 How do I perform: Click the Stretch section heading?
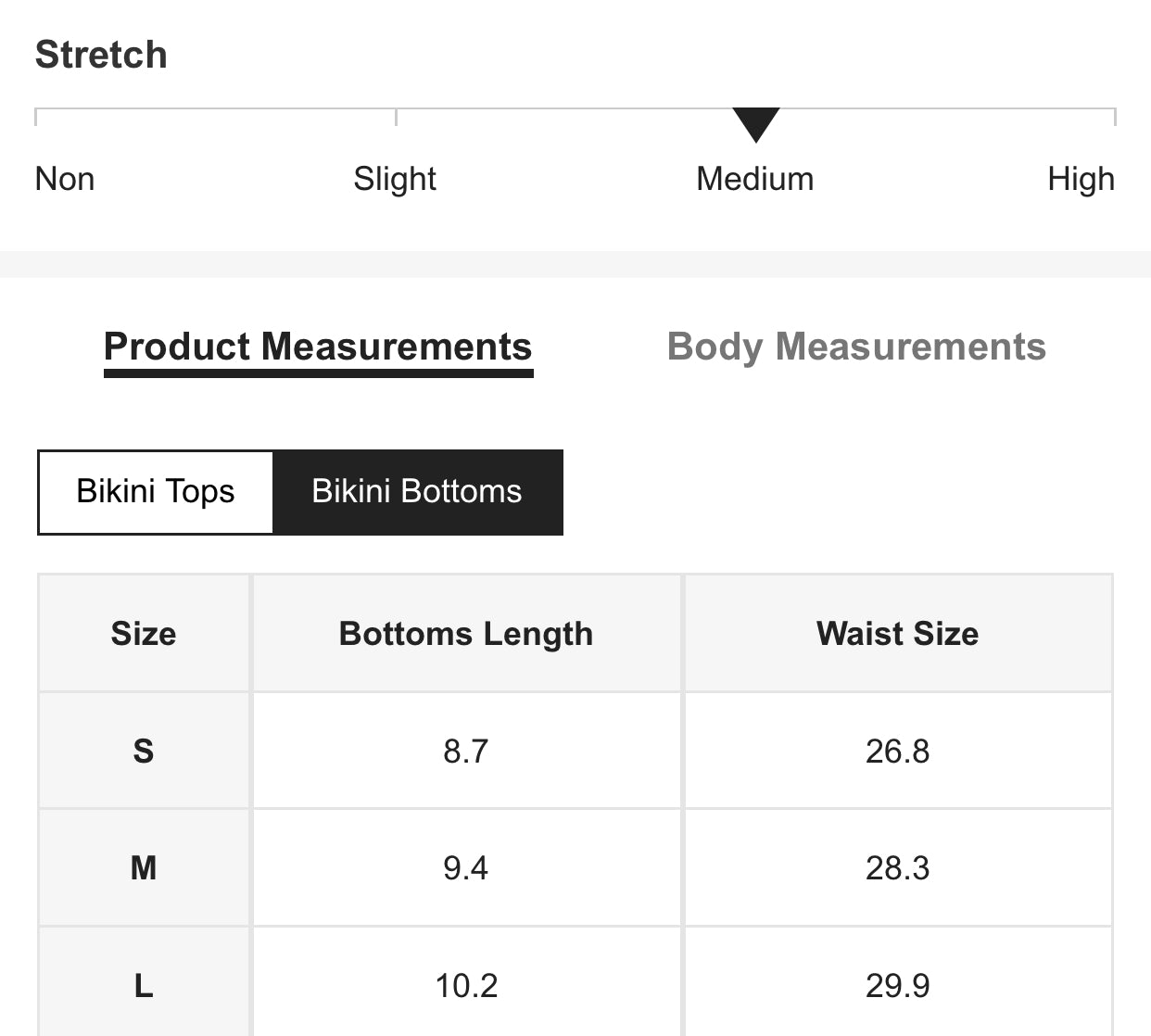pyautogui.click(x=101, y=55)
